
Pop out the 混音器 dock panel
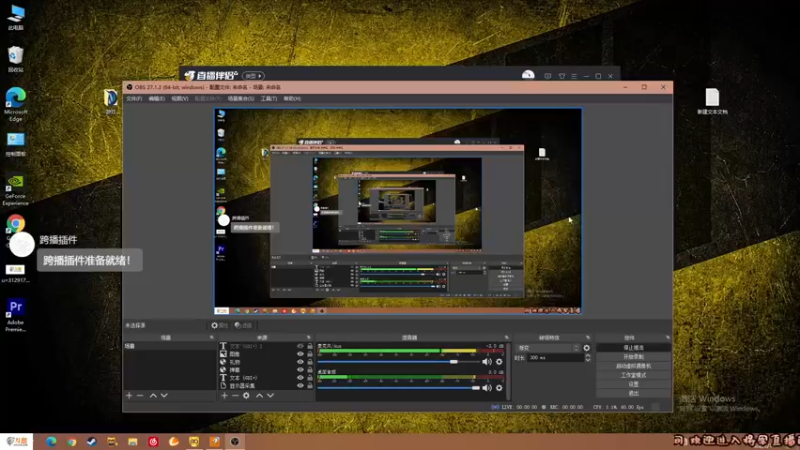[506, 337]
